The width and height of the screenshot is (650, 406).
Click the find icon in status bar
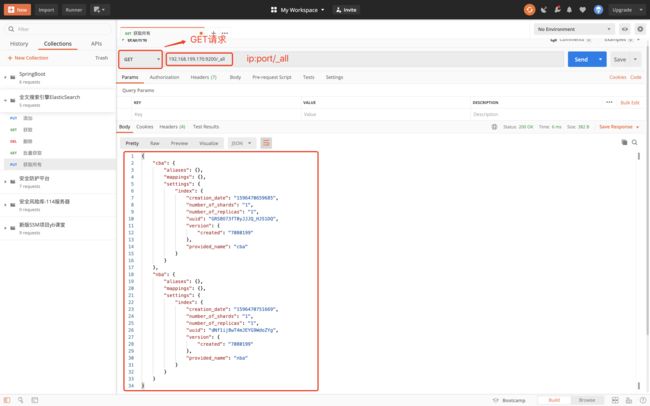pos(20,400)
